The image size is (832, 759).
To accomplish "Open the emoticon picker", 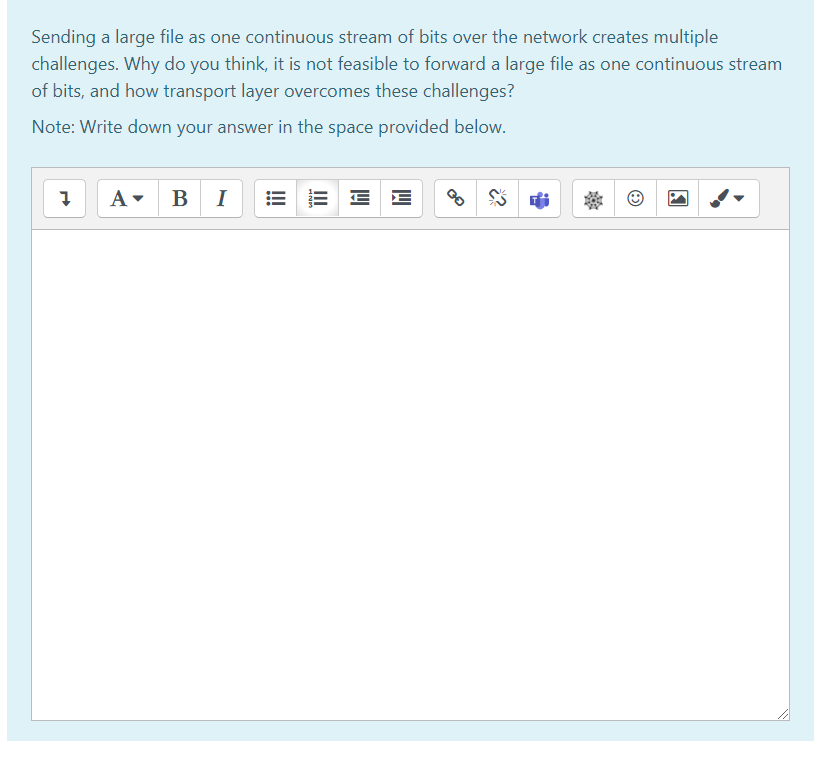I will coord(635,198).
